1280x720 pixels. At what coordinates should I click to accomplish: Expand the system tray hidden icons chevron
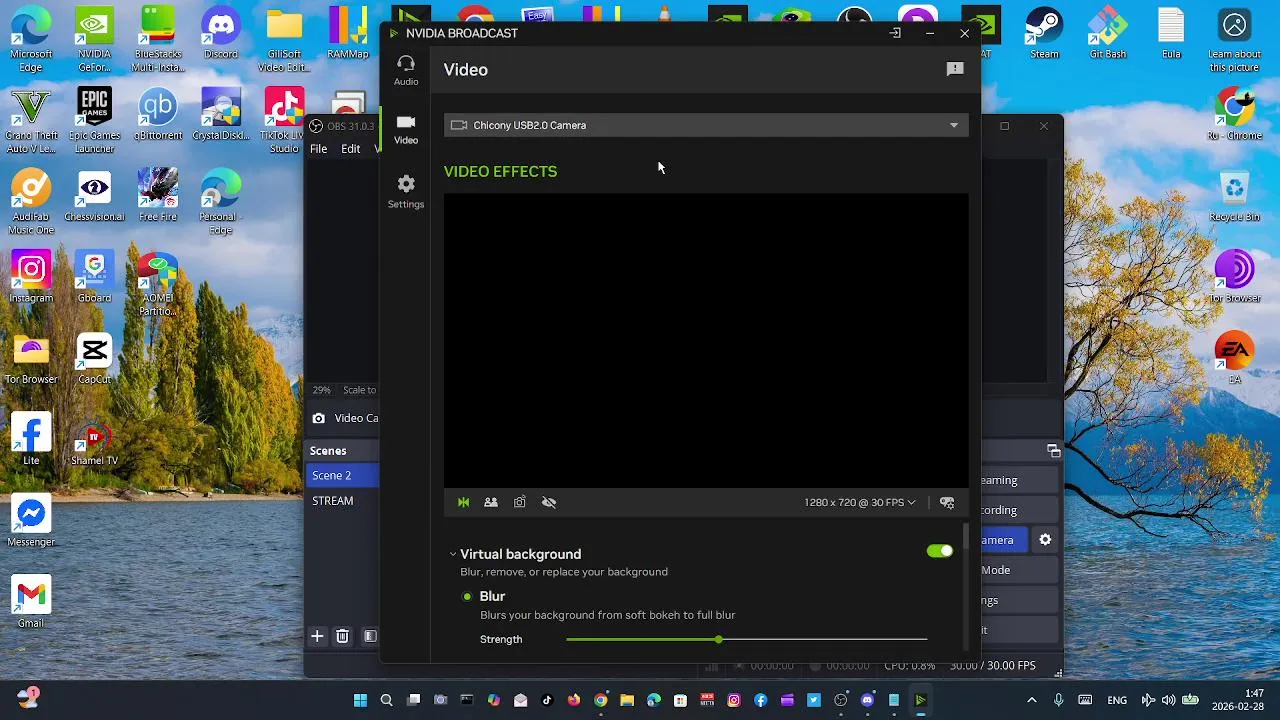click(x=1032, y=700)
